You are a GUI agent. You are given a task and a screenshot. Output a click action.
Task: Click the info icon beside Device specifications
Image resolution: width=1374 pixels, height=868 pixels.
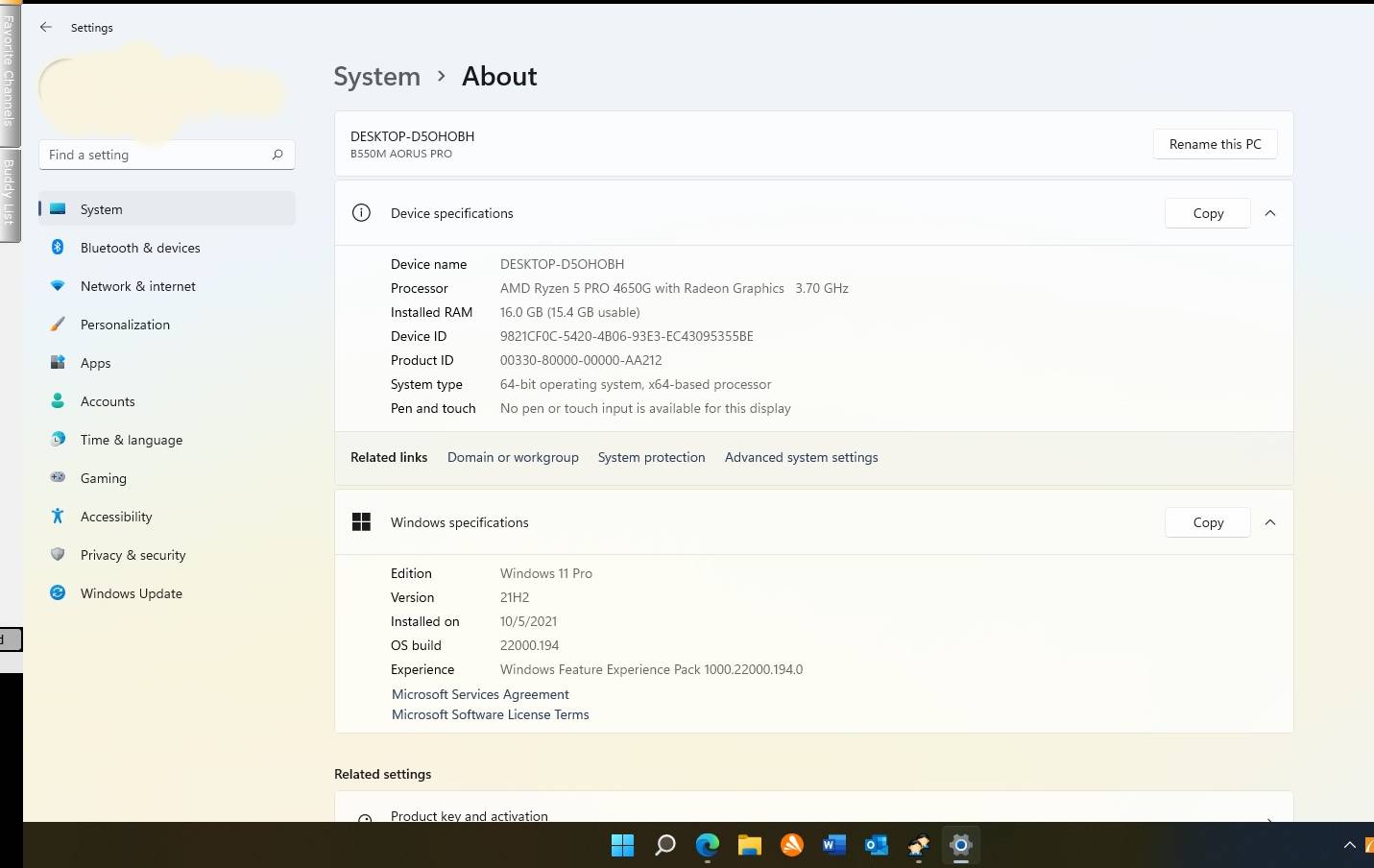point(361,213)
